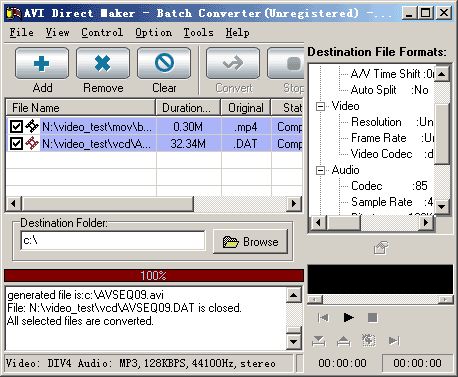Click the left 00:00:00 time display
The image size is (458, 377).
(342, 363)
